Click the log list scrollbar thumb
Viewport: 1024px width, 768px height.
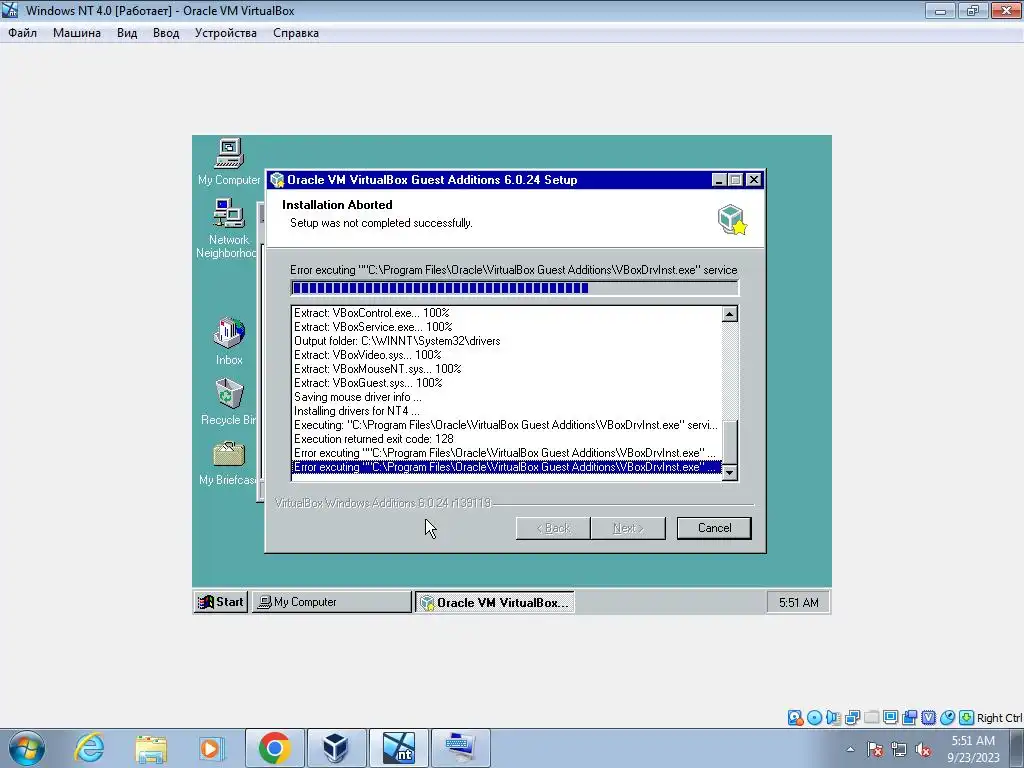tap(729, 442)
